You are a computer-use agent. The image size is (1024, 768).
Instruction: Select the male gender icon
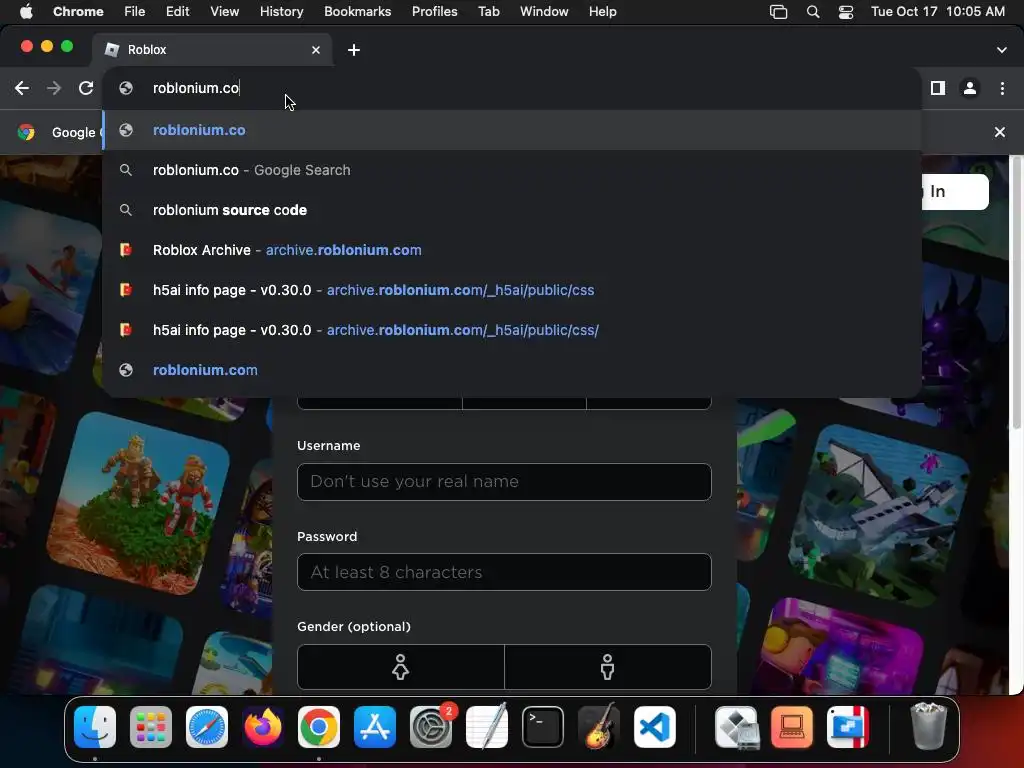[x=607, y=667]
